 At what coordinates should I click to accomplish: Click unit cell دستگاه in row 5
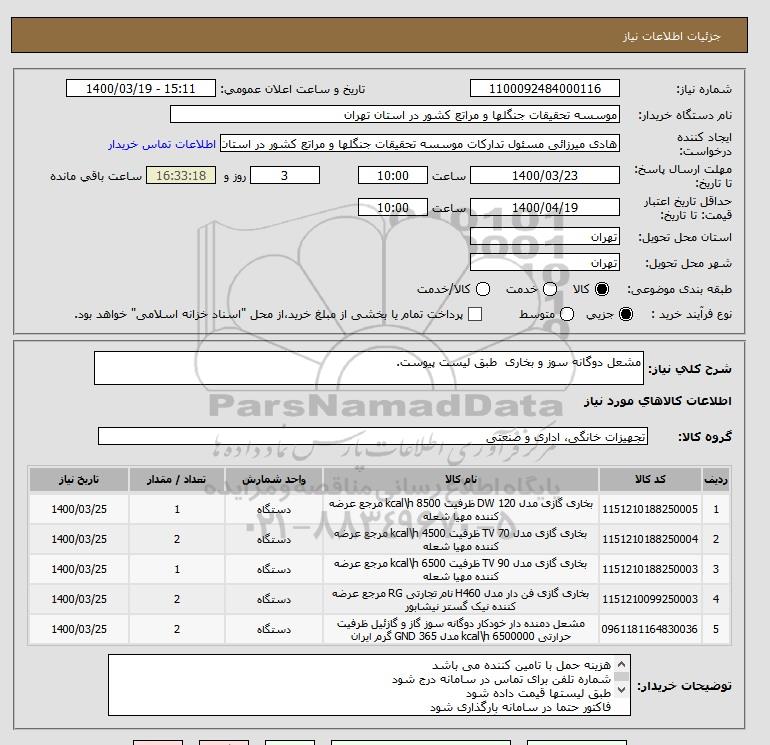coord(274,629)
